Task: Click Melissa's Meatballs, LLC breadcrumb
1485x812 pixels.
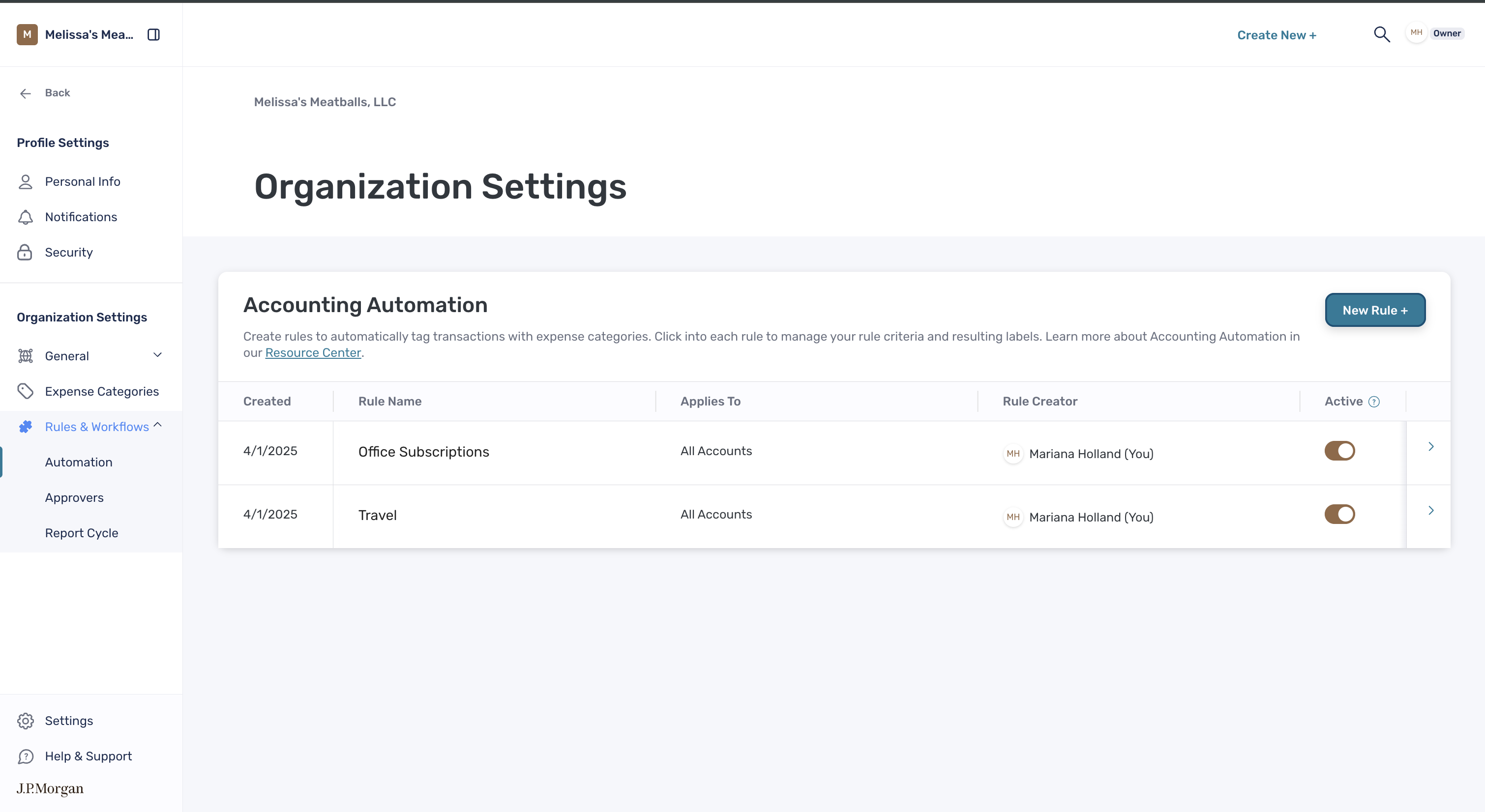Action: point(325,102)
